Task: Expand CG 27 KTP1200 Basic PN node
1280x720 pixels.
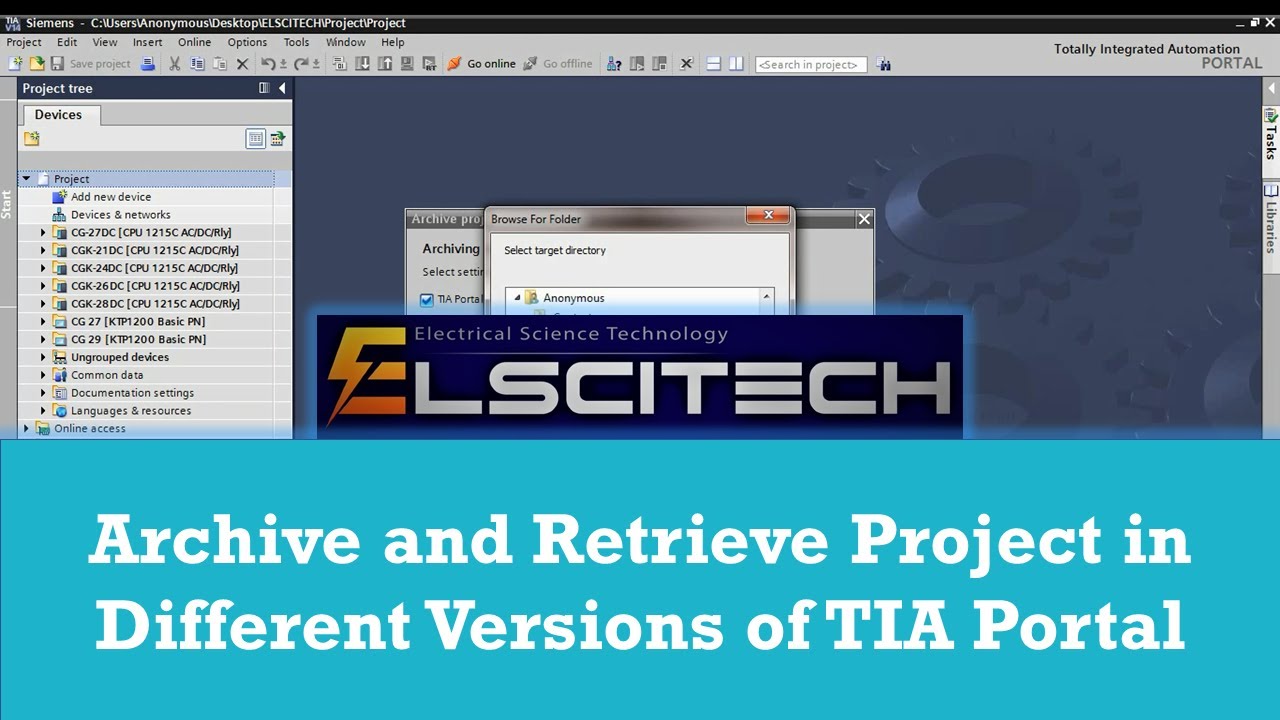Action: (x=43, y=322)
